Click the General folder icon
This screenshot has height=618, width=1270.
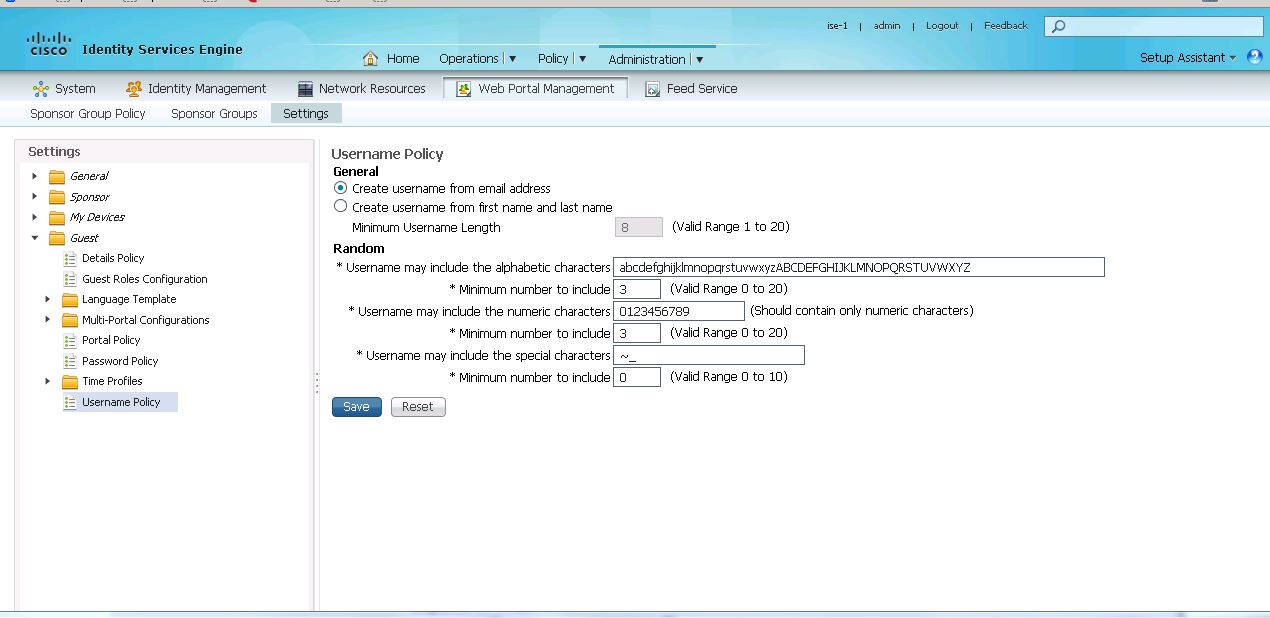[57, 177]
